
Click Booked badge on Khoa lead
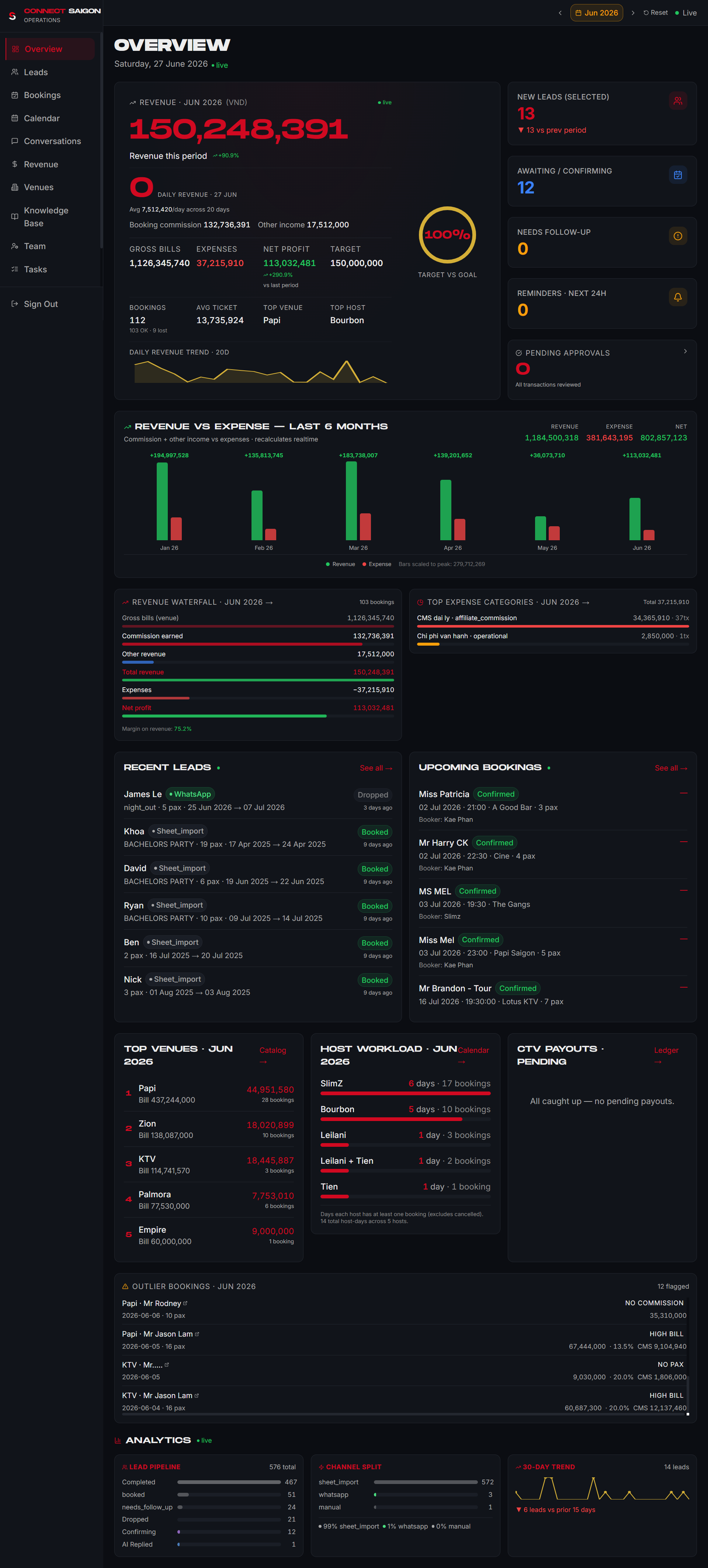pyautogui.click(x=375, y=832)
